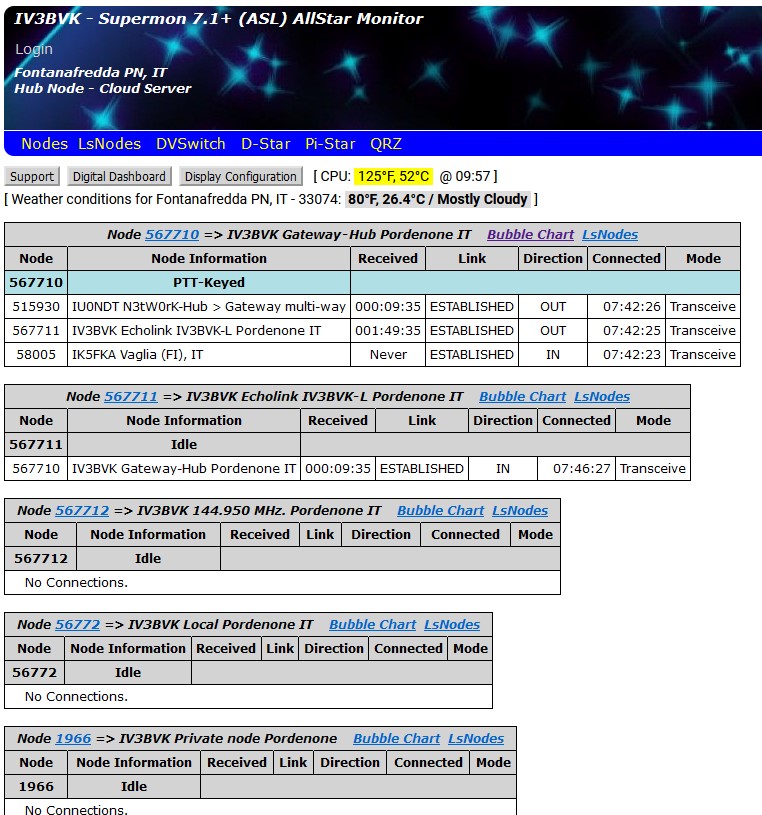
Task: Click IV3BVK Gateway-Hub Pordenone IT row cell
Action: 184,468
